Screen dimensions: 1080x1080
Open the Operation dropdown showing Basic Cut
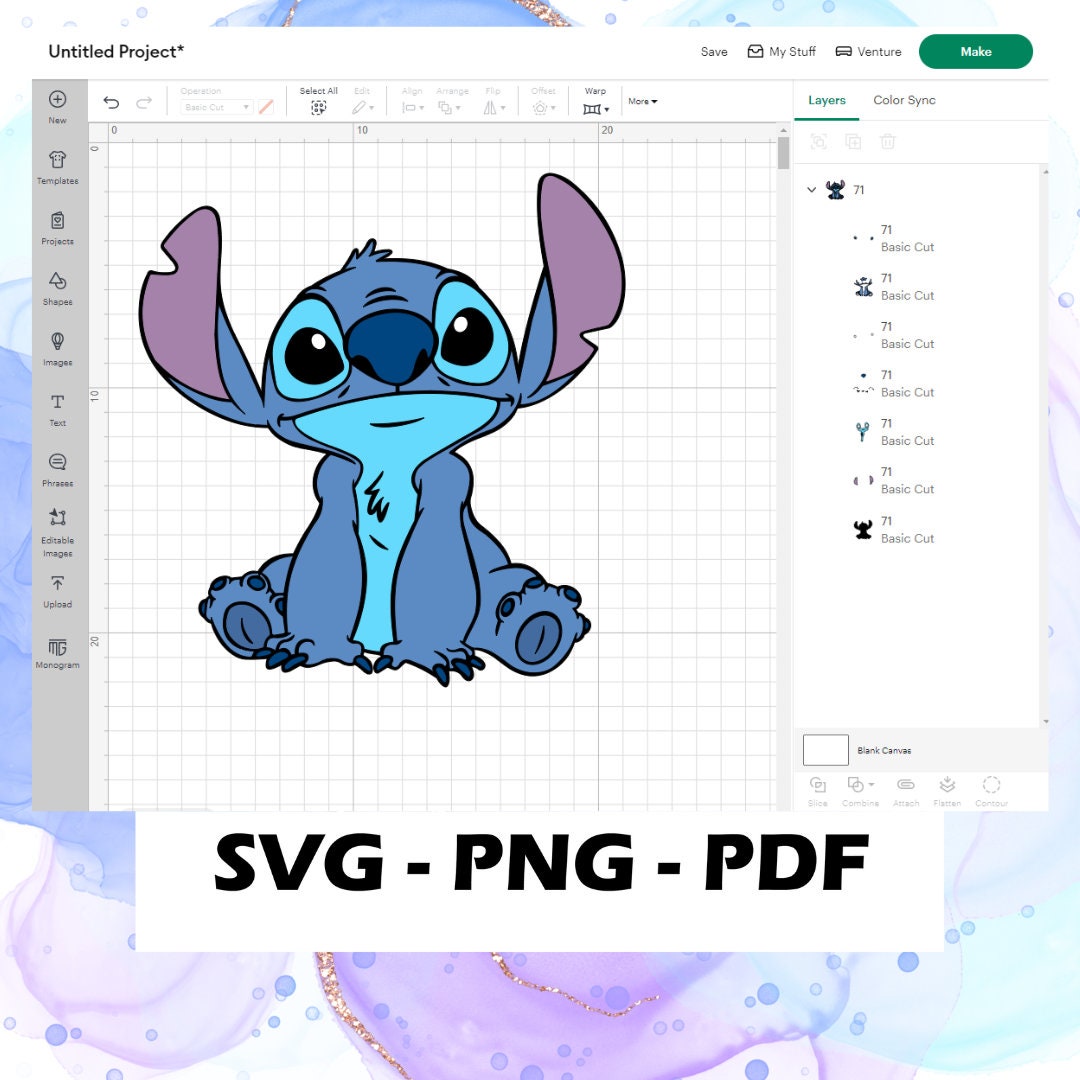[213, 105]
